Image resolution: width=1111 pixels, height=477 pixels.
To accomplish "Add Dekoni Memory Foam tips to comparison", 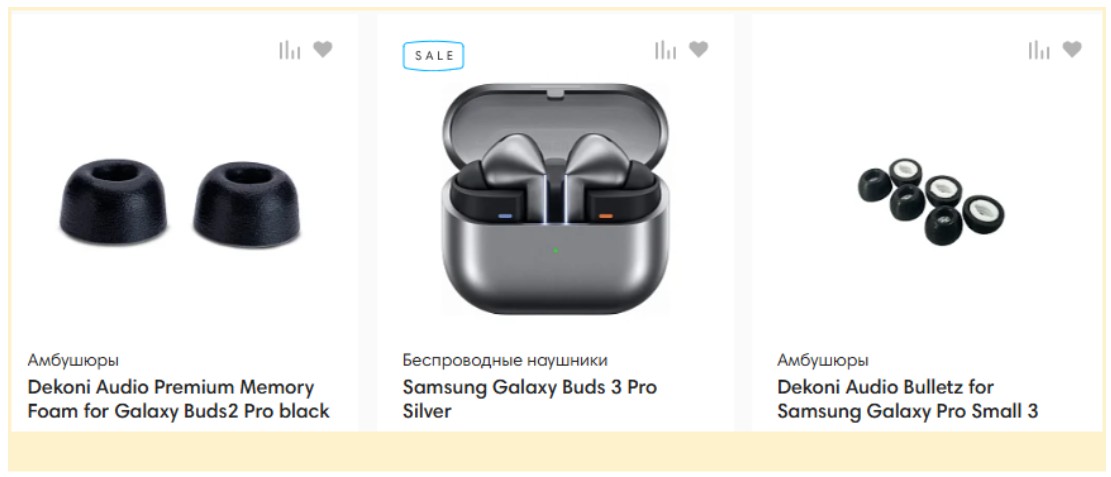I will [289, 50].
